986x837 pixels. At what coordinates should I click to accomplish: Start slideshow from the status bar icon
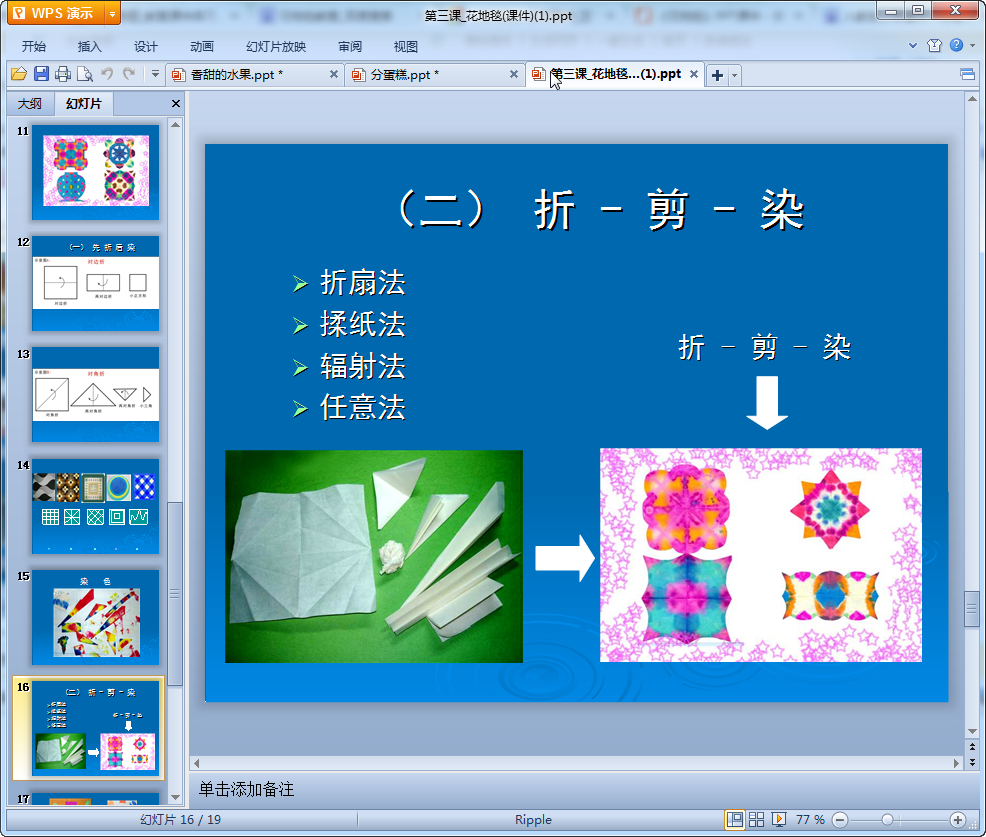[x=778, y=819]
